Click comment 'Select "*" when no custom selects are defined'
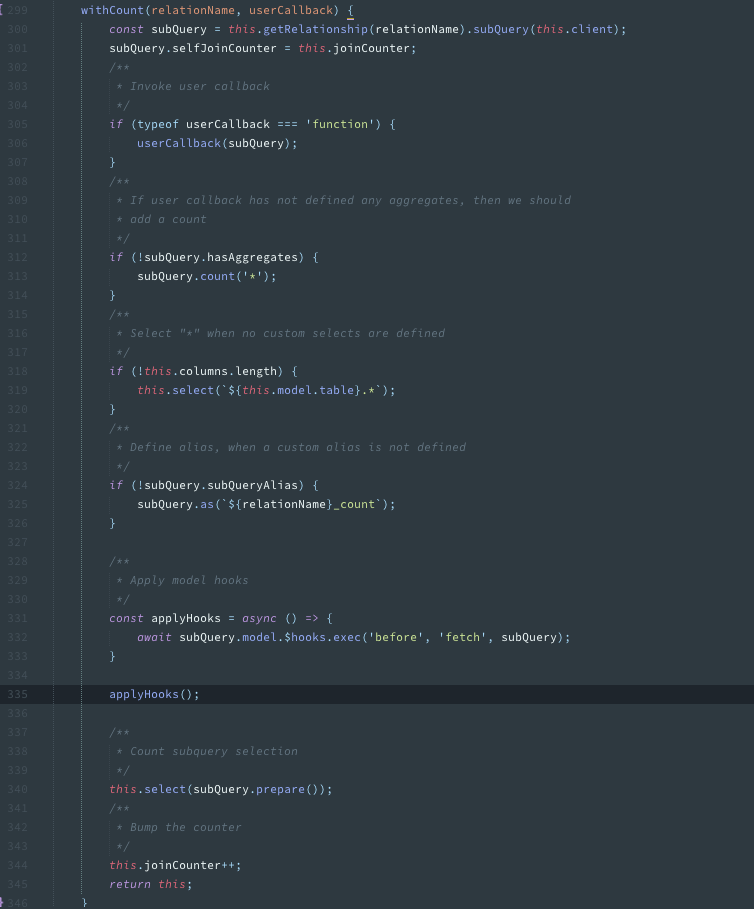The width and height of the screenshot is (754, 909). 287,333
